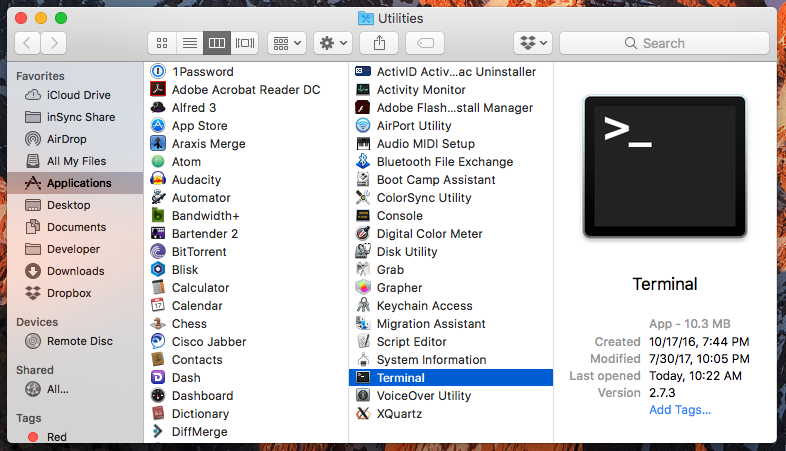Select the Migration Assistant text label
The image size is (786, 451).
(431, 323)
